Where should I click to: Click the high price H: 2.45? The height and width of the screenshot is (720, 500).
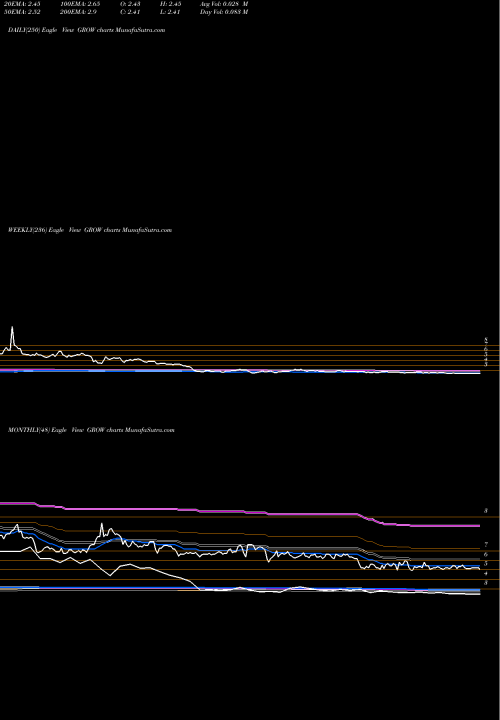tap(170, 4)
